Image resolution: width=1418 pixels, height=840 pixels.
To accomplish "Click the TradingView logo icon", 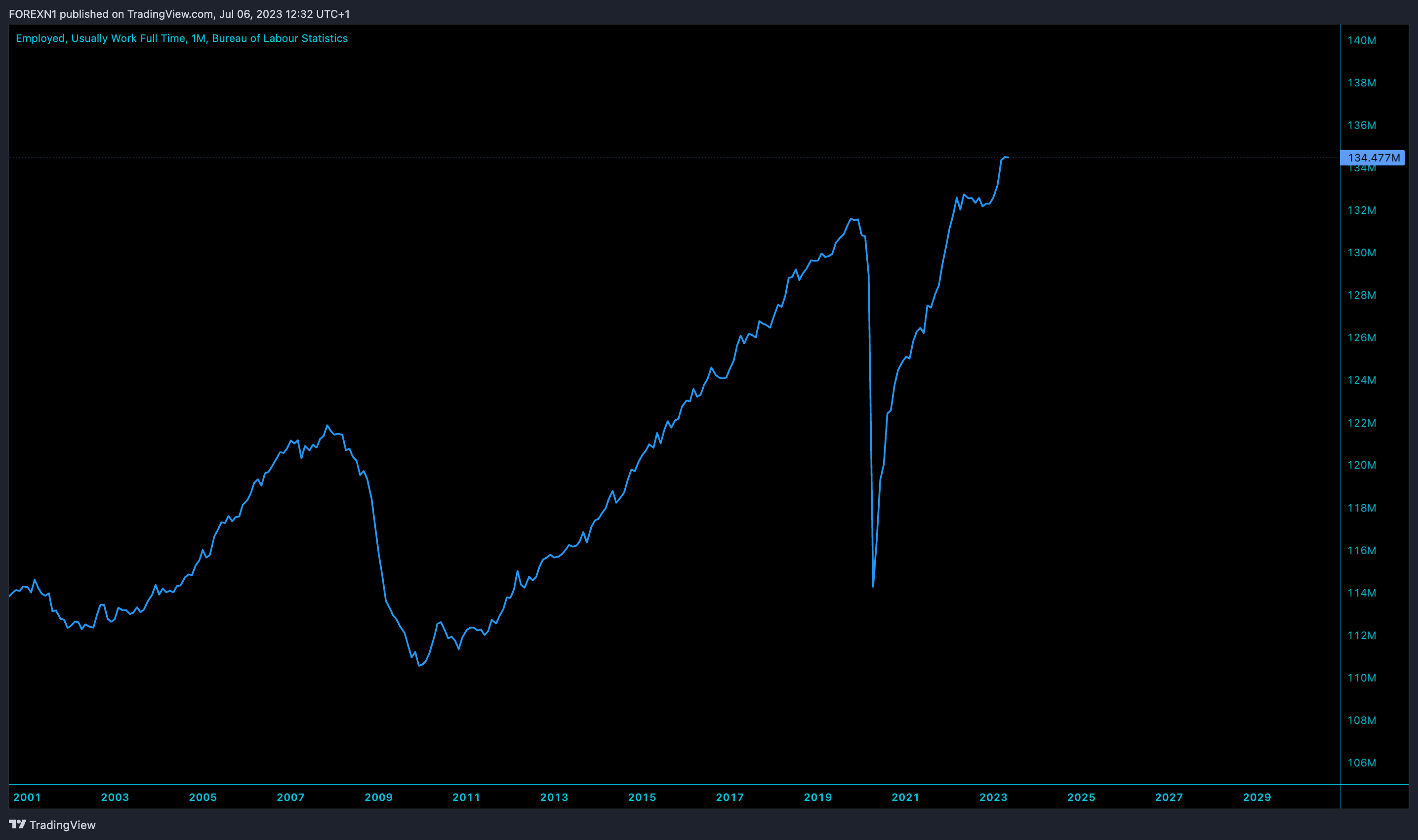I will tap(18, 824).
